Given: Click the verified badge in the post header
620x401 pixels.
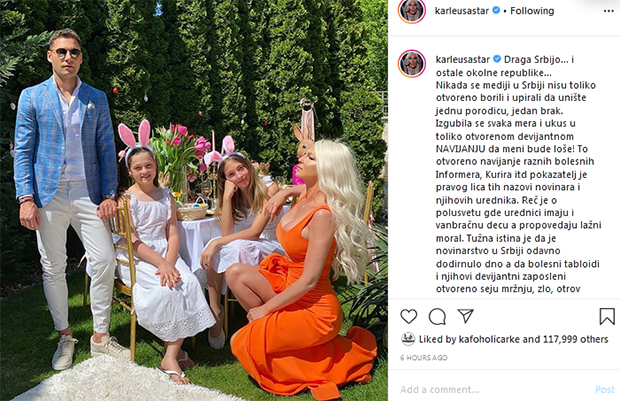Looking at the screenshot, I should (496, 11).
